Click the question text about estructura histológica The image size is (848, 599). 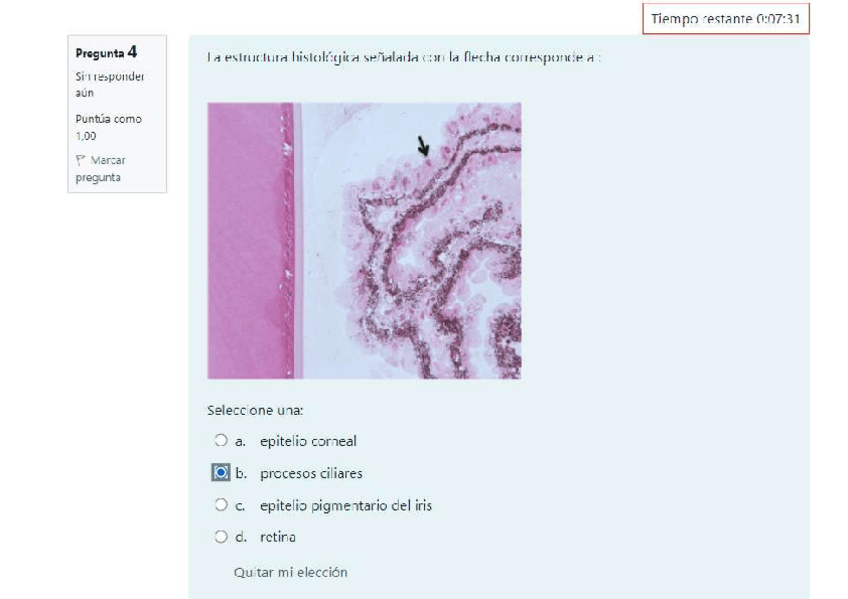(404, 57)
